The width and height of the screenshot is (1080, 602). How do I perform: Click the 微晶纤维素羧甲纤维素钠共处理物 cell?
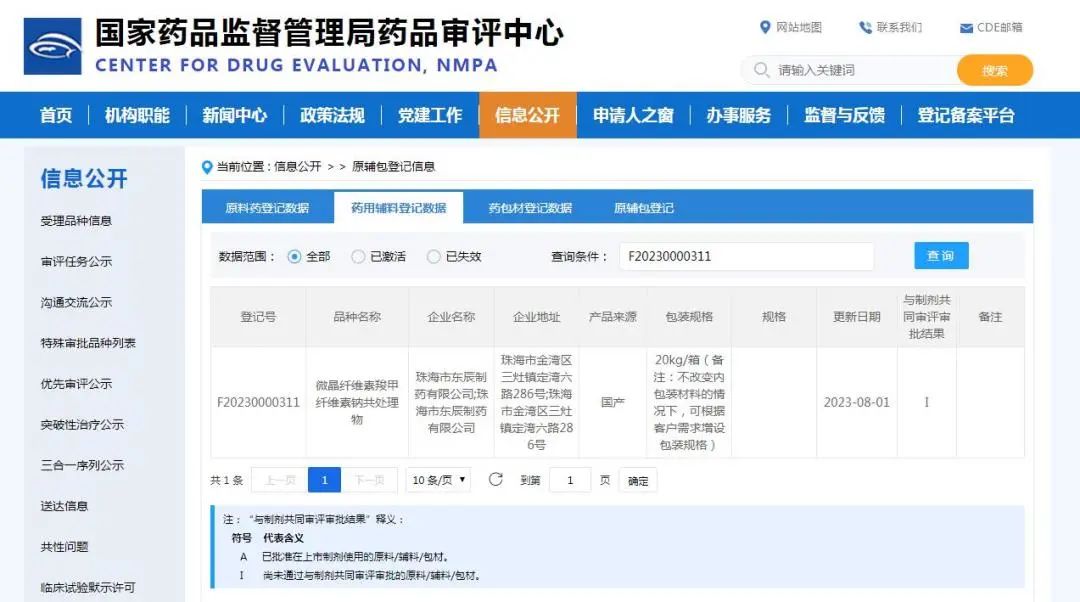pos(357,402)
